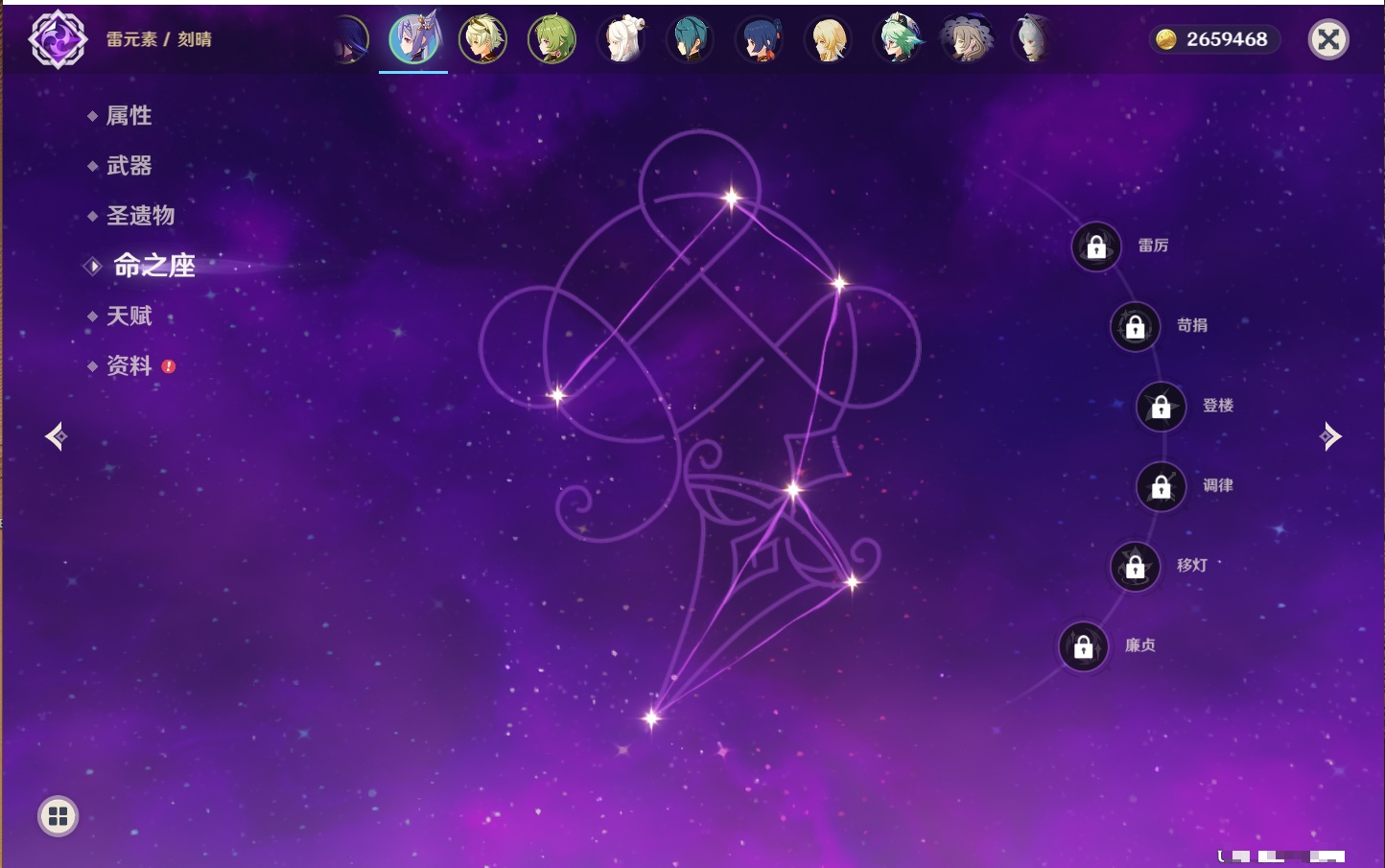Select Ningguang's white-haired portrait with hairpin

(x=622, y=39)
